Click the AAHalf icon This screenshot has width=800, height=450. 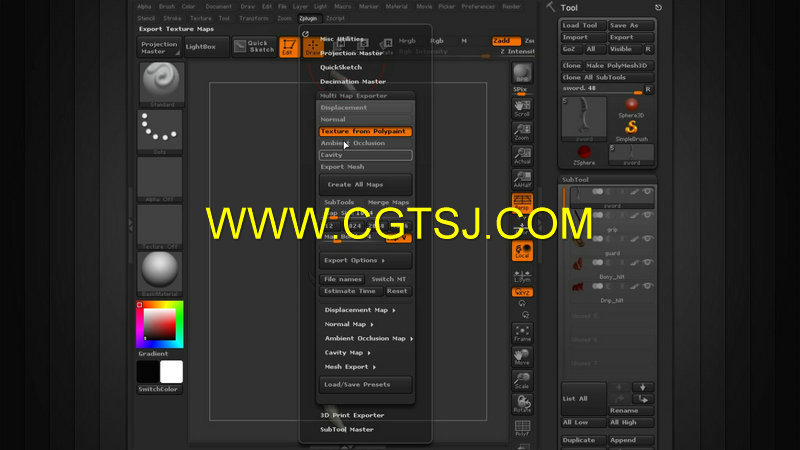pyautogui.click(x=522, y=179)
